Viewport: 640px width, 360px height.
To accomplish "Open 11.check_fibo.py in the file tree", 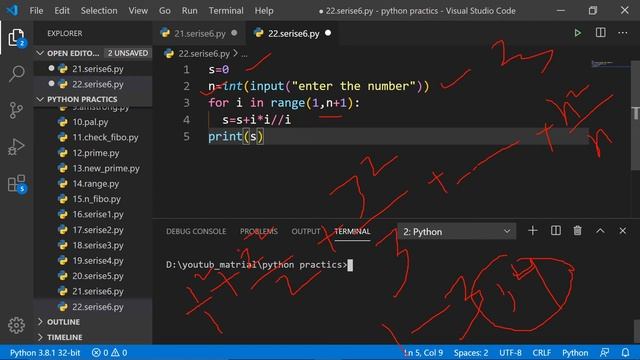I will [93, 137].
